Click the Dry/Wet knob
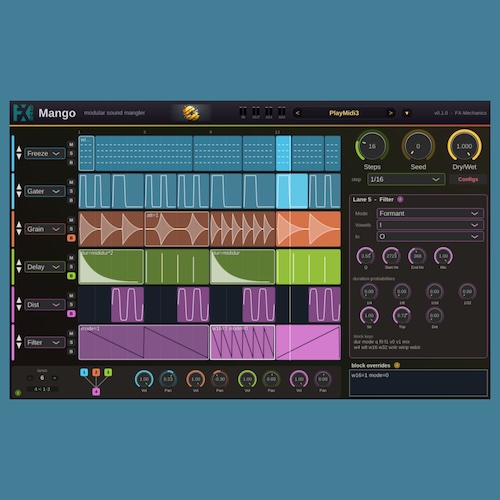The width and height of the screenshot is (500, 500). 464,146
